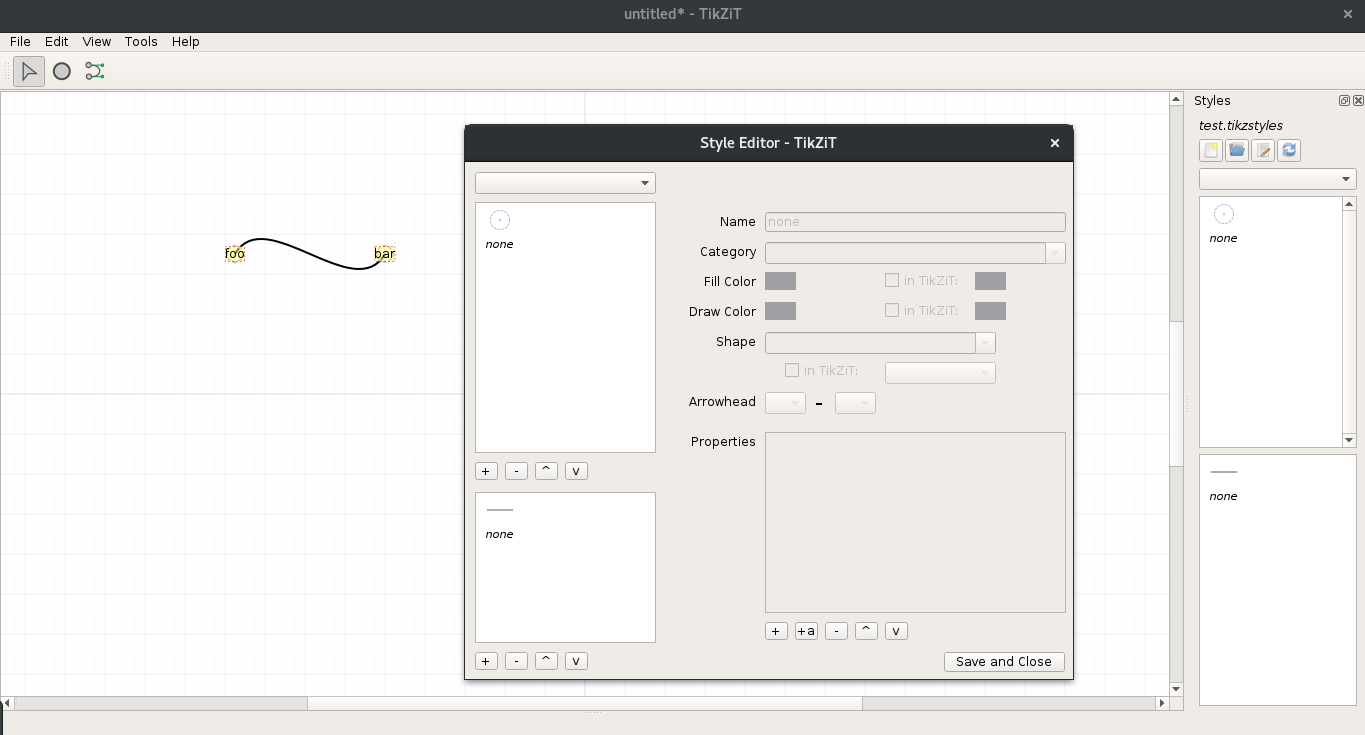Open the Help menu

pos(186,41)
